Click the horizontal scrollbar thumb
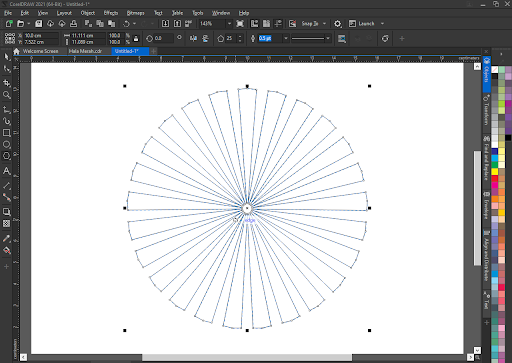This screenshot has height=363, width=512. [247, 357]
